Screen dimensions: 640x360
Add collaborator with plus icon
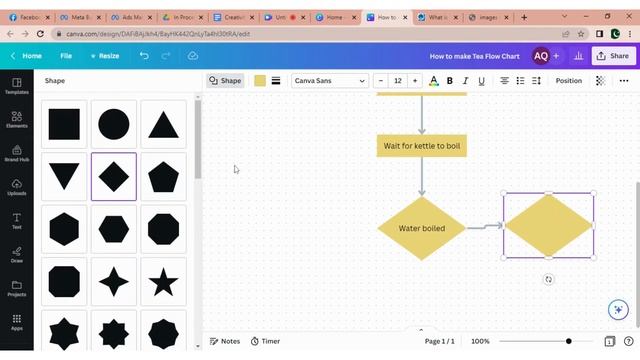tap(556, 56)
